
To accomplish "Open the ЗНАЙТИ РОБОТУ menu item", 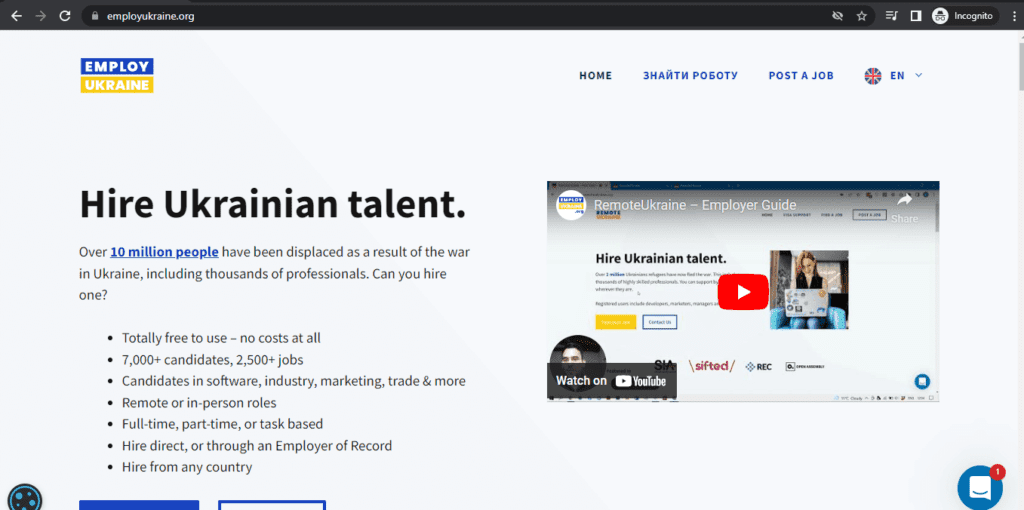I will [690, 76].
